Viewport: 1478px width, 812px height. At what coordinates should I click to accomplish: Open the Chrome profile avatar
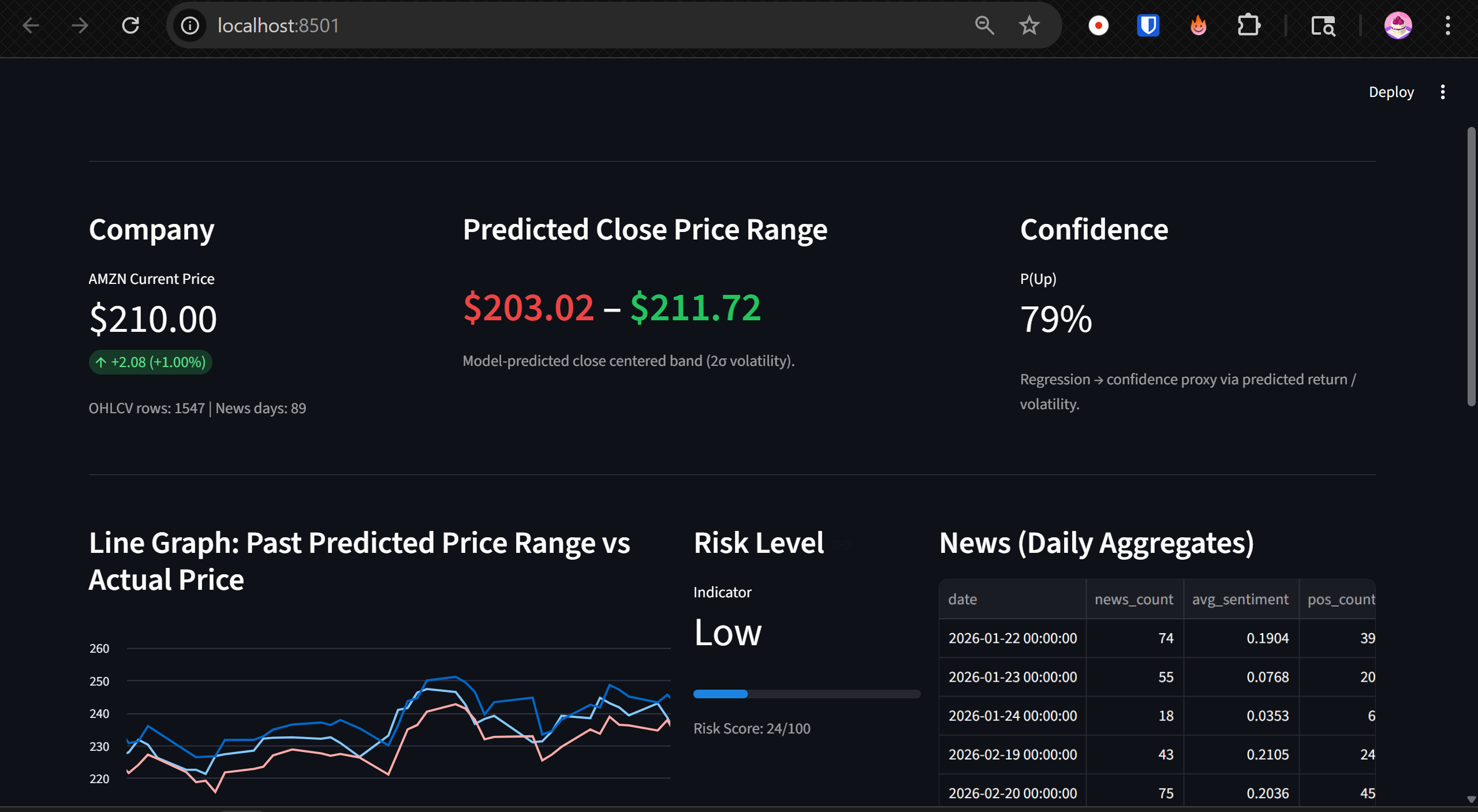click(x=1398, y=25)
